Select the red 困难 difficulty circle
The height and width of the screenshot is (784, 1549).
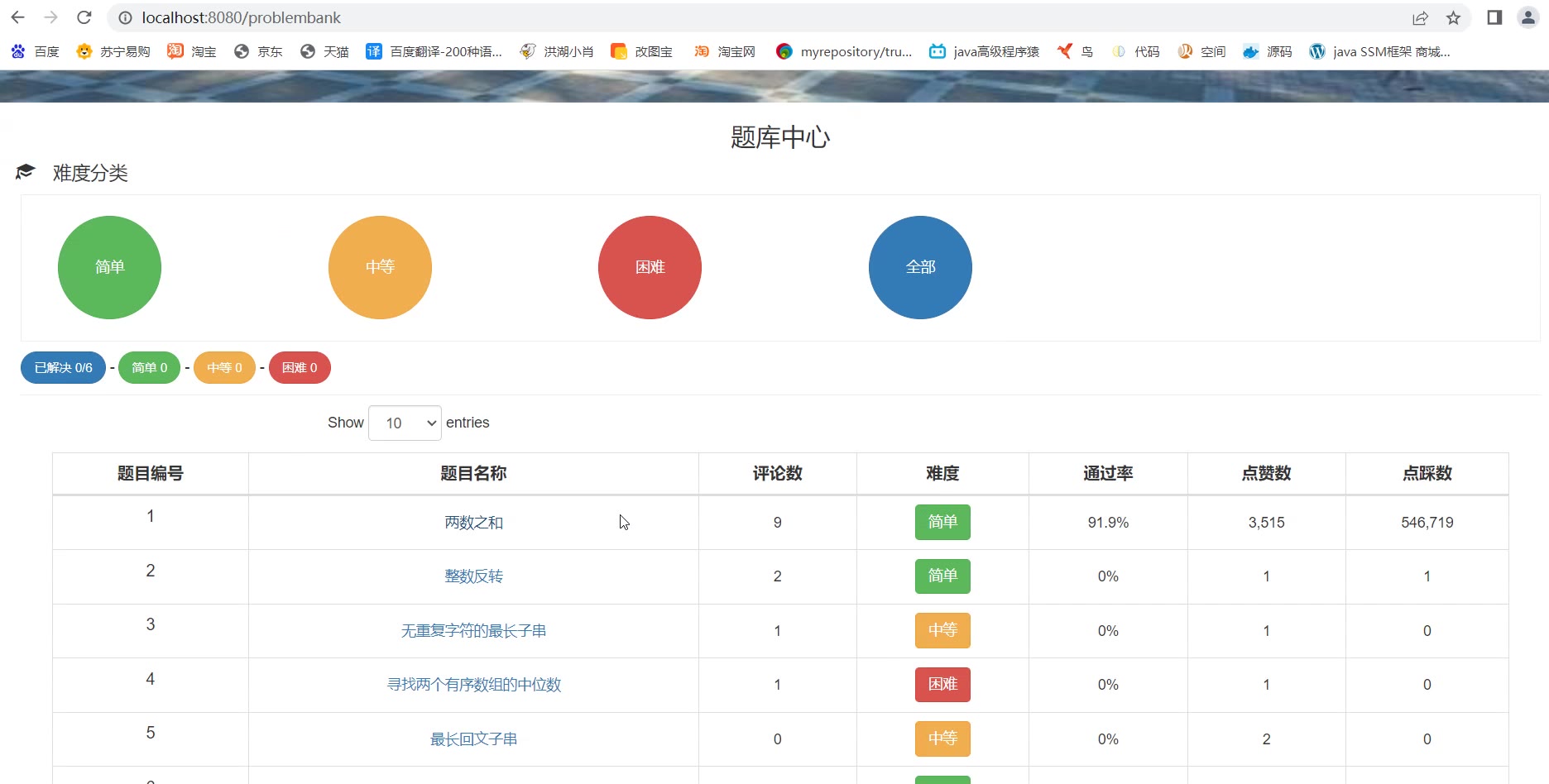point(650,267)
